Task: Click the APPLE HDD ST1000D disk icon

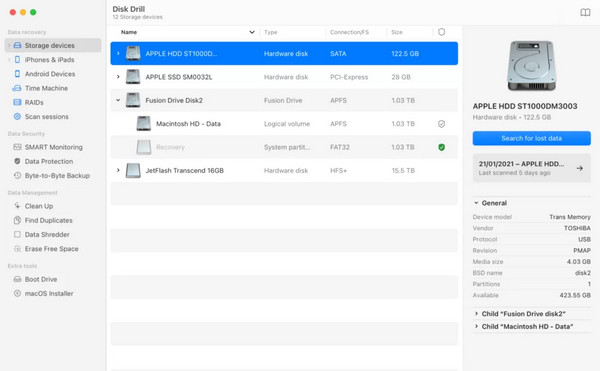Action: pyautogui.click(x=133, y=53)
